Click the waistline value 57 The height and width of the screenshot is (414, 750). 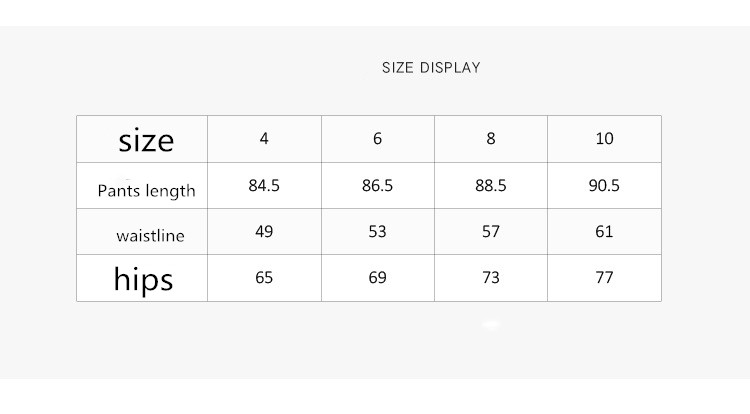491,232
